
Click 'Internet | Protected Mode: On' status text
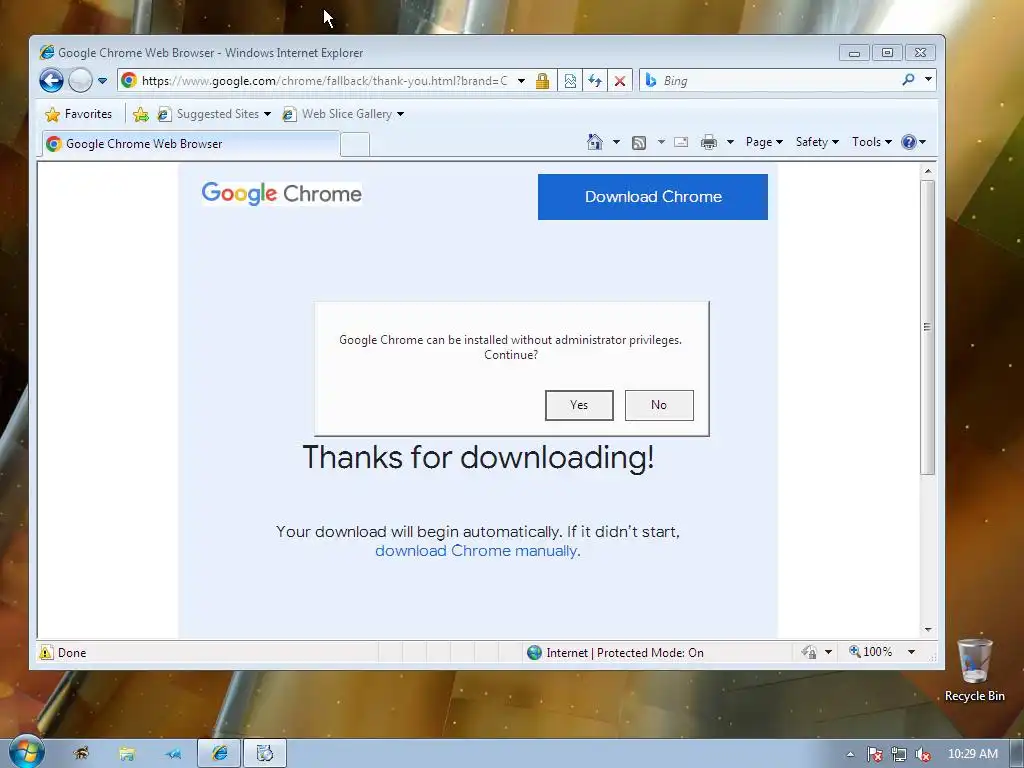[625, 652]
